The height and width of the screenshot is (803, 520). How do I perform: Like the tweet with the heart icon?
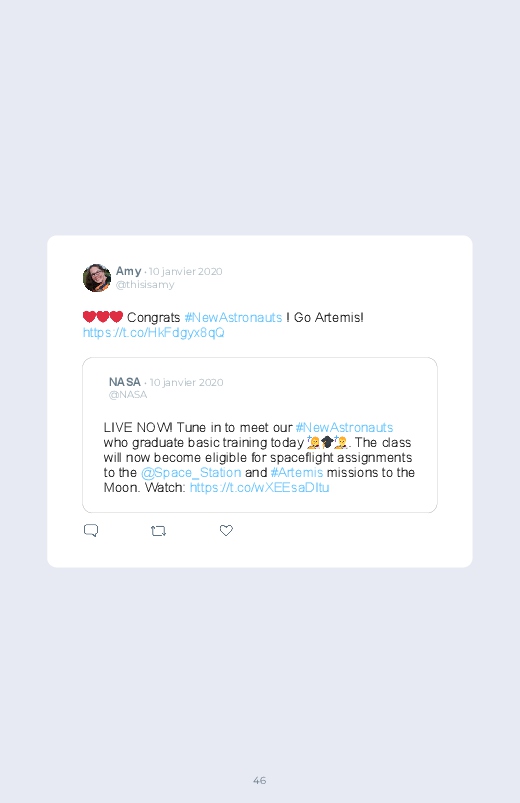point(226,531)
